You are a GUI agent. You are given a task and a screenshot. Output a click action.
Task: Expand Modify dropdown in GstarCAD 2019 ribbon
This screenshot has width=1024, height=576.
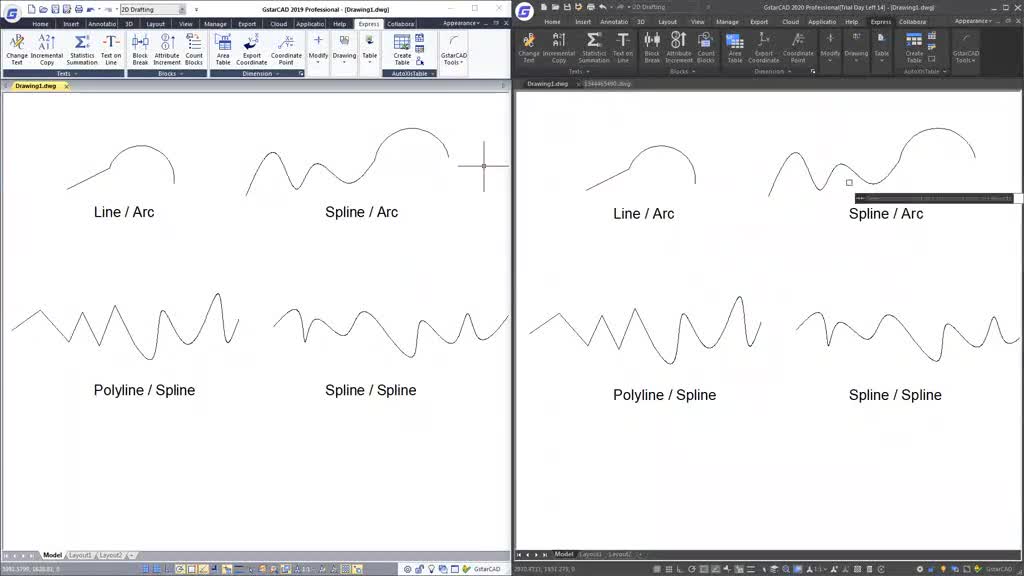point(318,50)
